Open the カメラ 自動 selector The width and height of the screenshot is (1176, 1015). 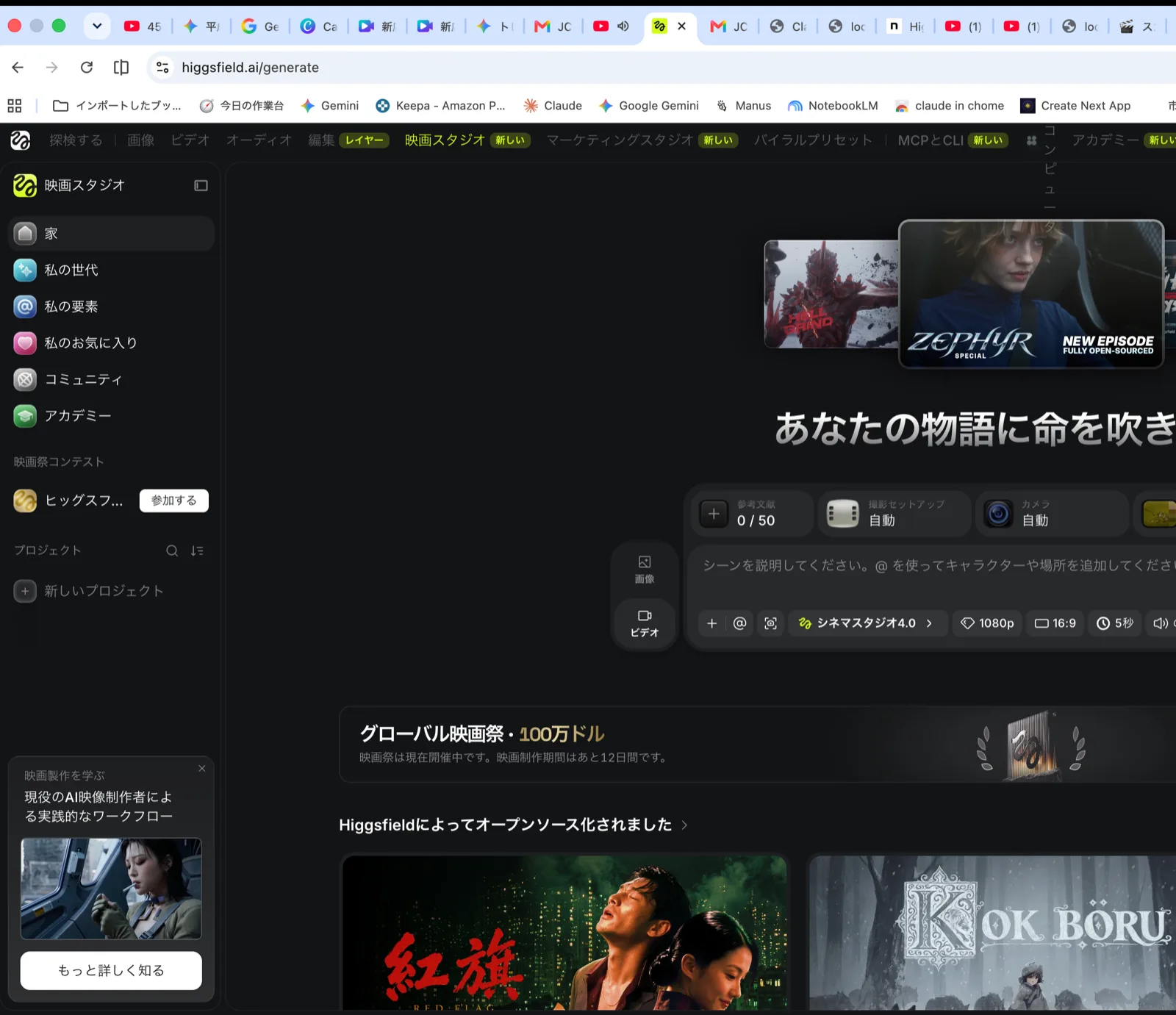pos(1052,514)
